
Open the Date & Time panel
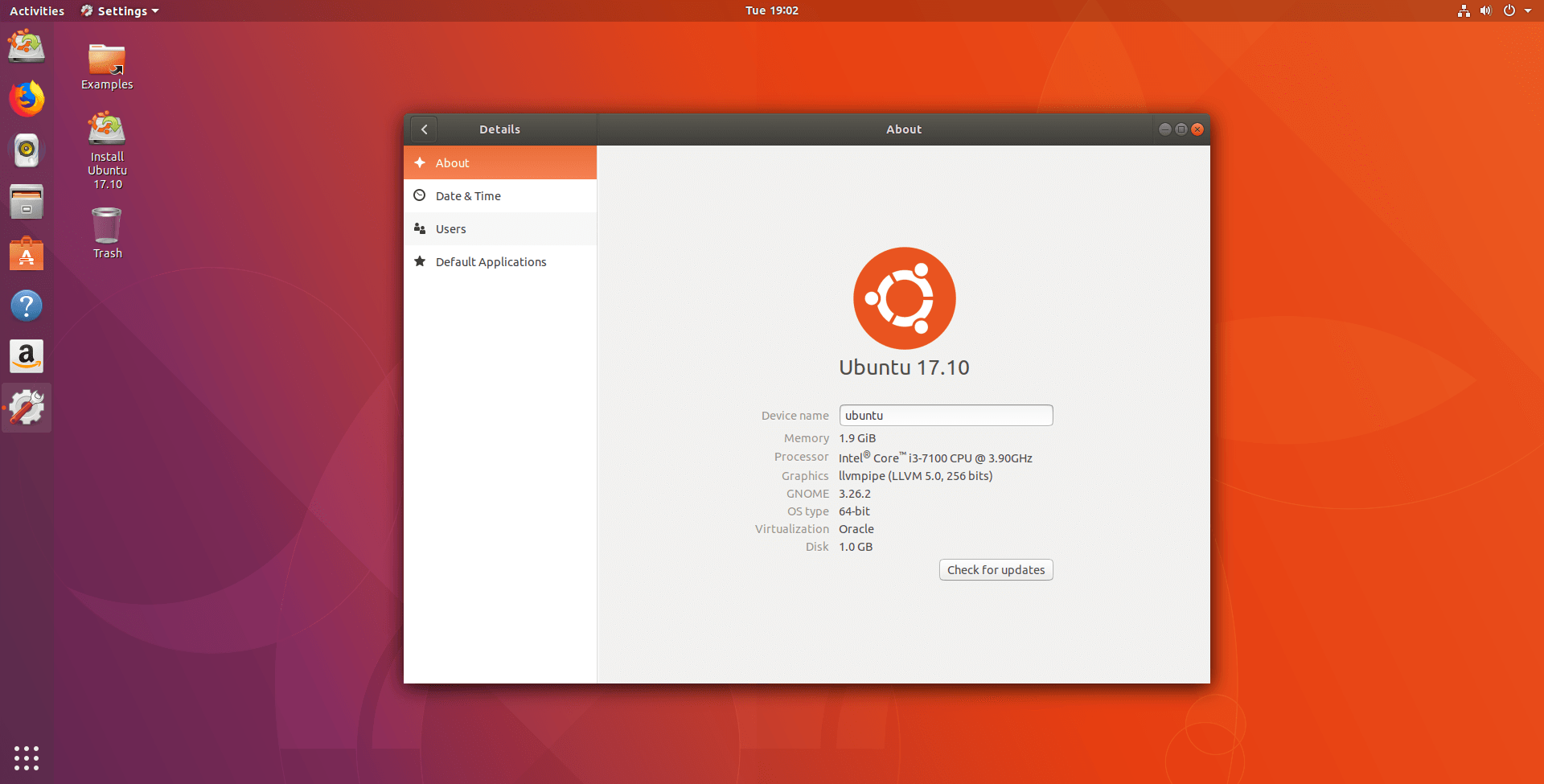coord(500,195)
